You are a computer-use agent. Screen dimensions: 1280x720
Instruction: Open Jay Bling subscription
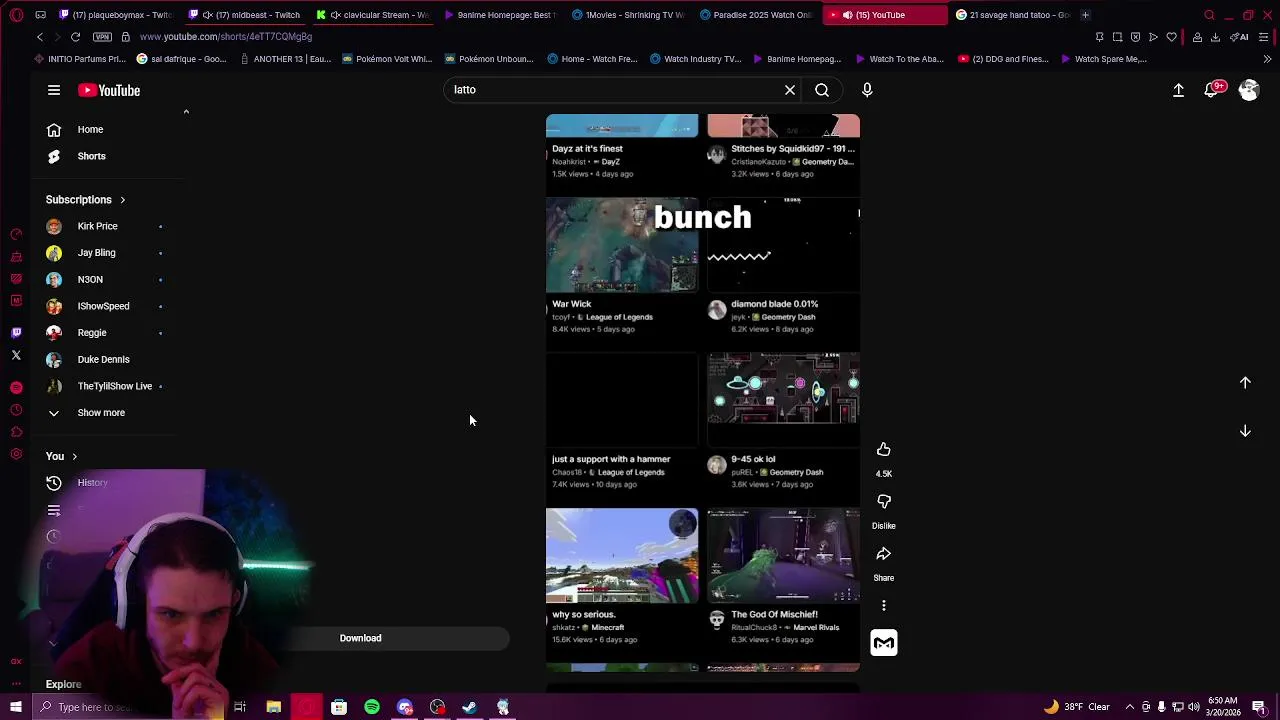click(97, 253)
